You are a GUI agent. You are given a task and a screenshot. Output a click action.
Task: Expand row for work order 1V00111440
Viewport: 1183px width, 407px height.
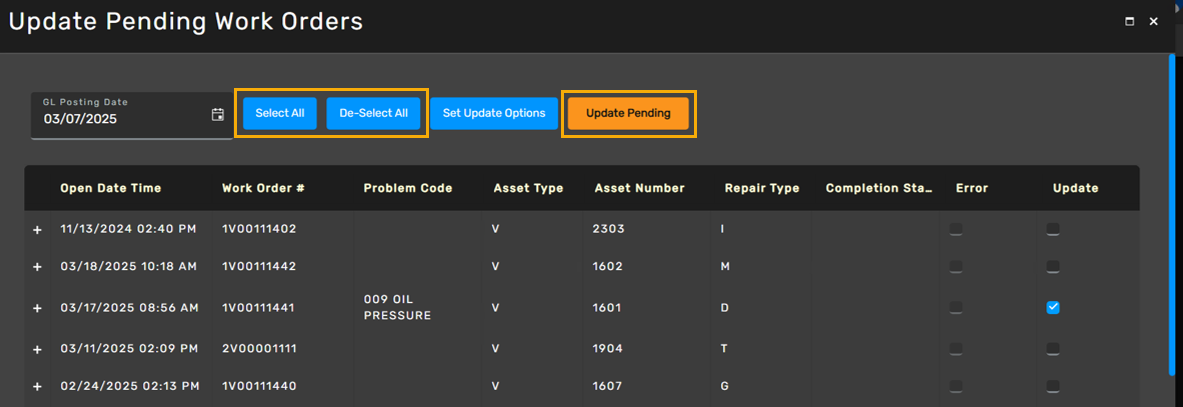click(x=37, y=387)
